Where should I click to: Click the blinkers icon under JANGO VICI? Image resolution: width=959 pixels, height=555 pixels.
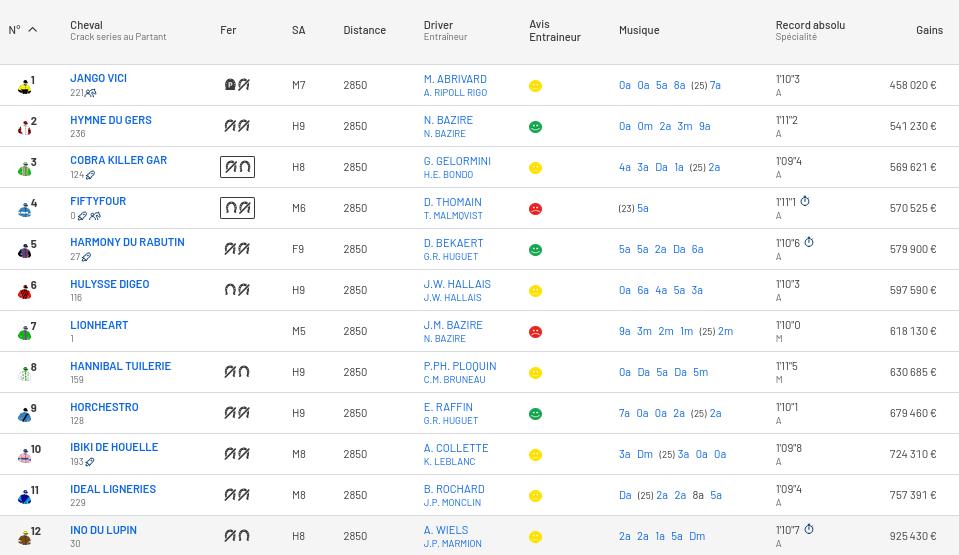coord(91,93)
